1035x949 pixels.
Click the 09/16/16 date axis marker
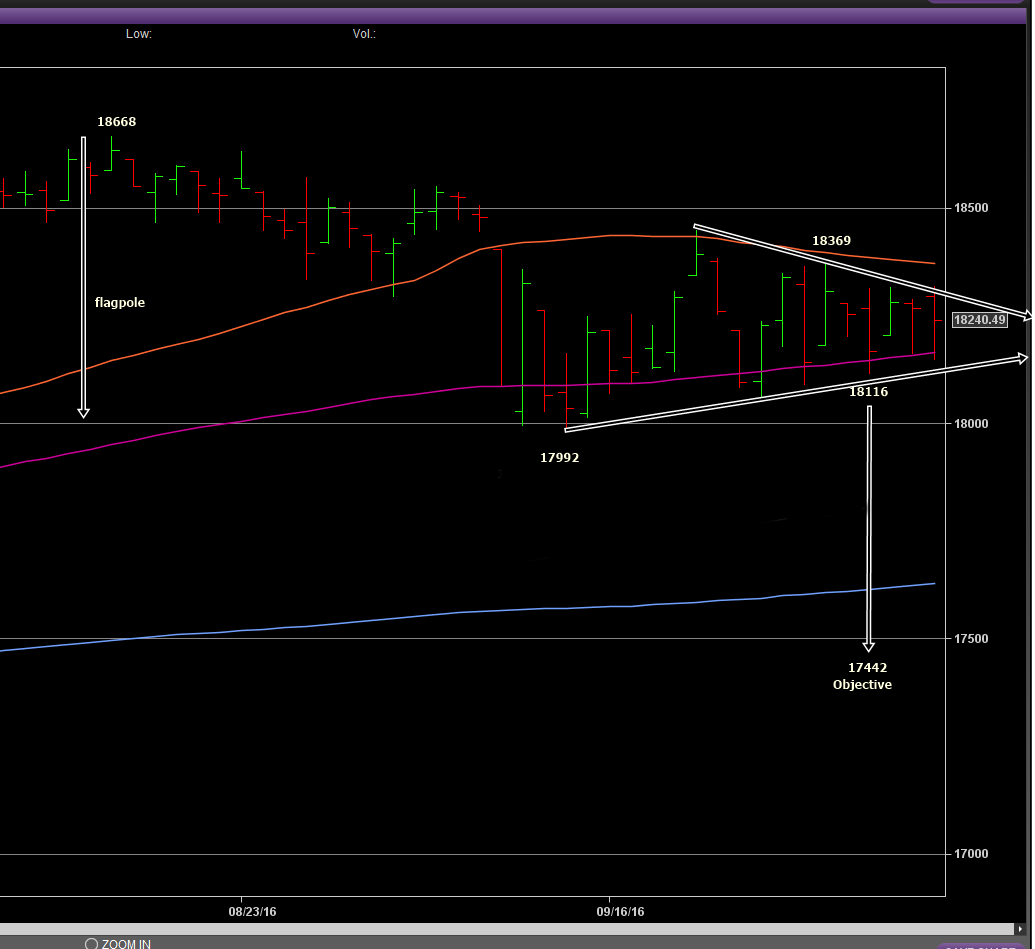pos(620,911)
